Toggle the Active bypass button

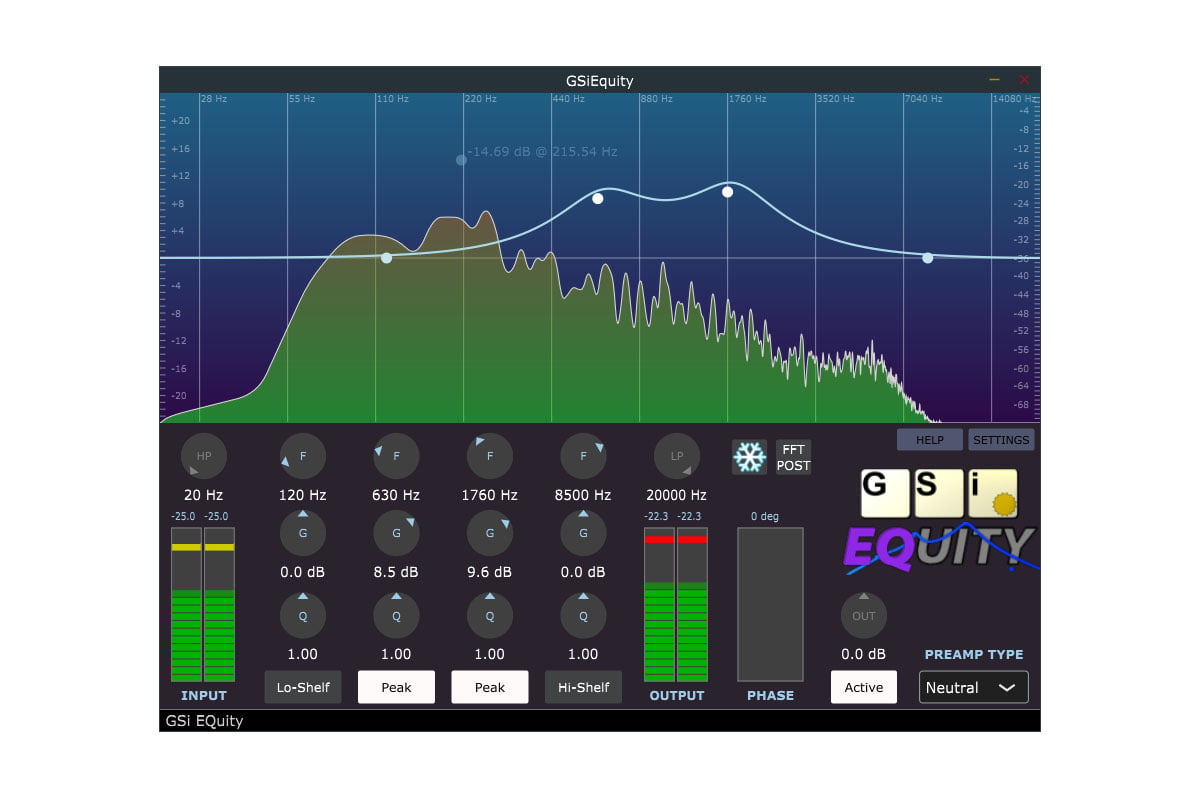coord(864,687)
